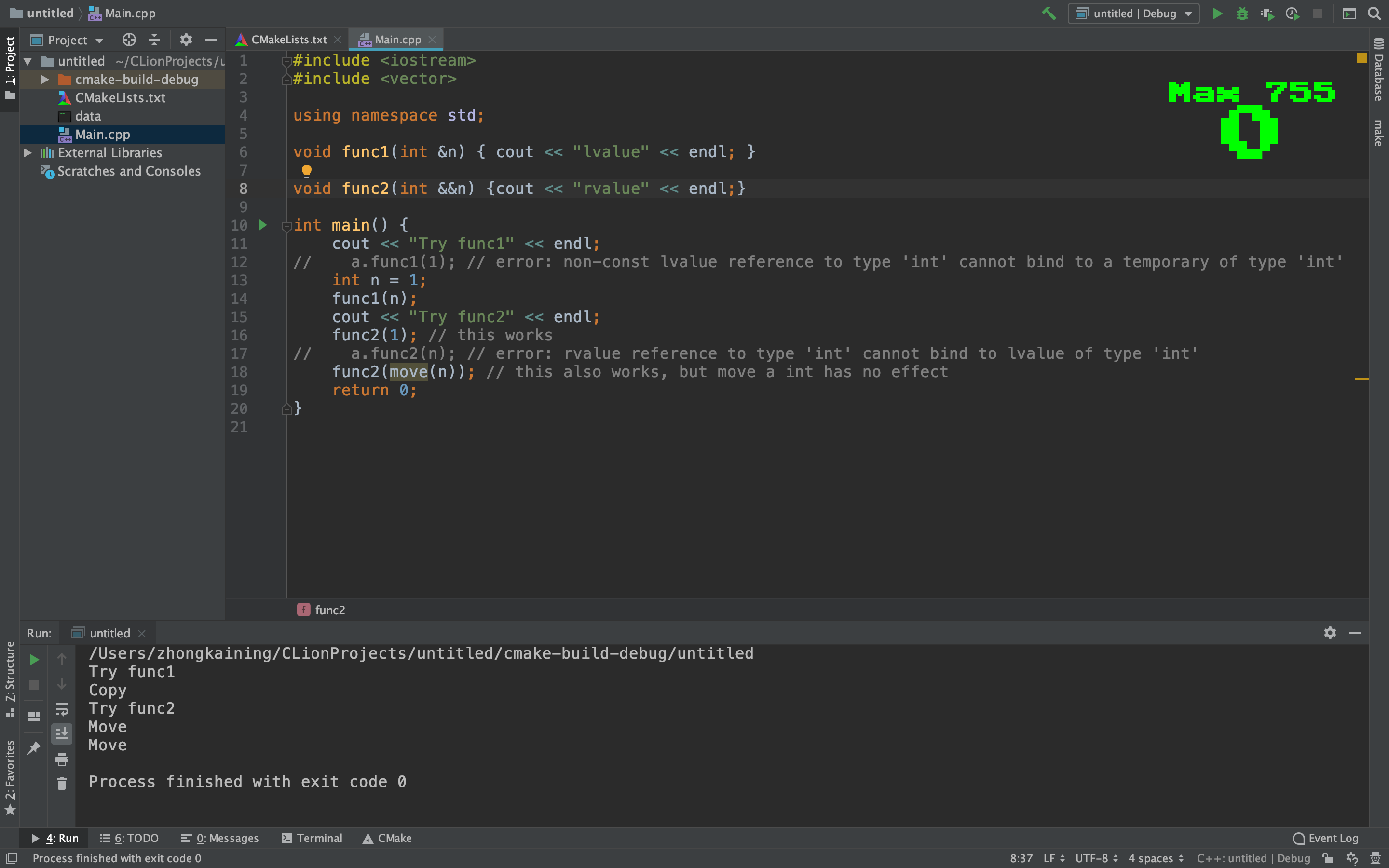The image size is (1389, 868).
Task: Close the untitled Run tab
Action: point(142,633)
